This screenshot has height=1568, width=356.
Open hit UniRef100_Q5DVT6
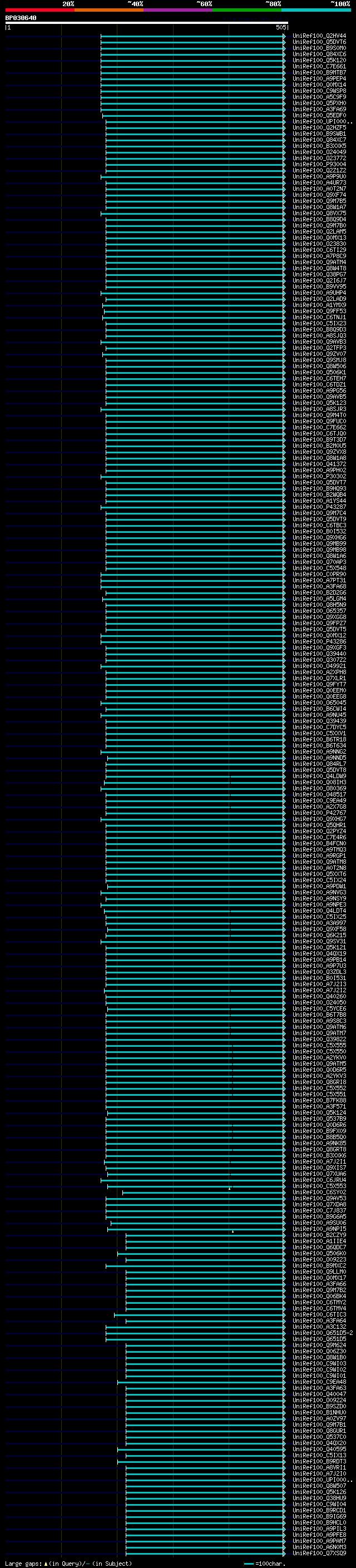[319, 42]
